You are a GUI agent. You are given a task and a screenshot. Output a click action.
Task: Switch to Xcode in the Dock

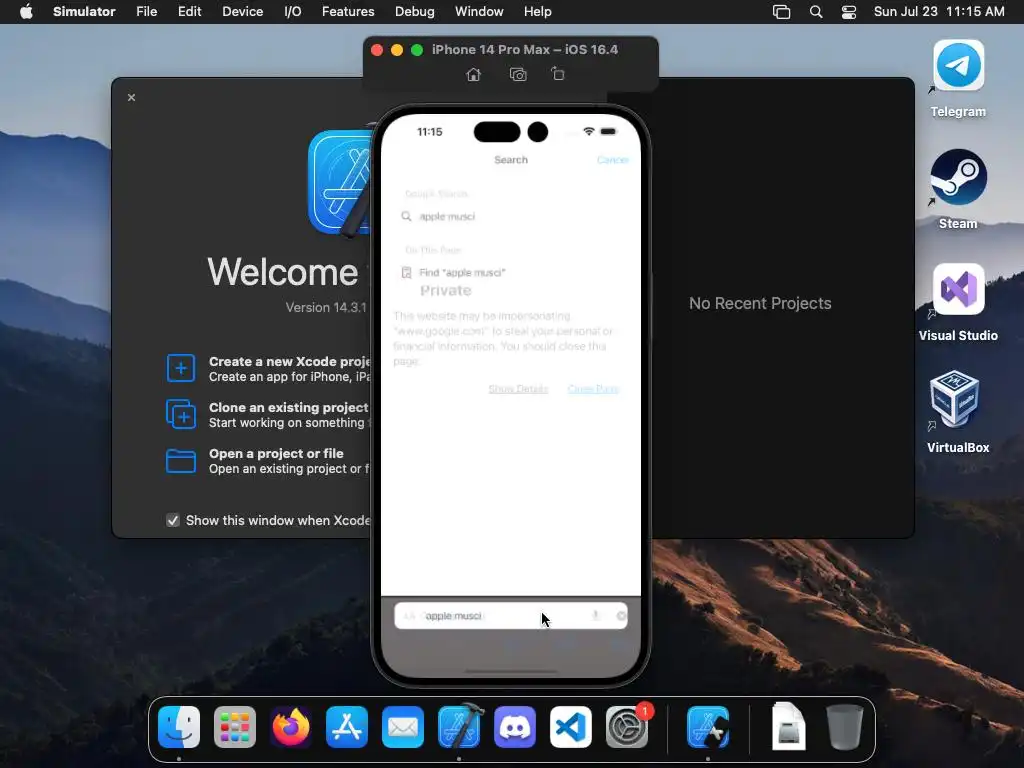click(x=460, y=726)
